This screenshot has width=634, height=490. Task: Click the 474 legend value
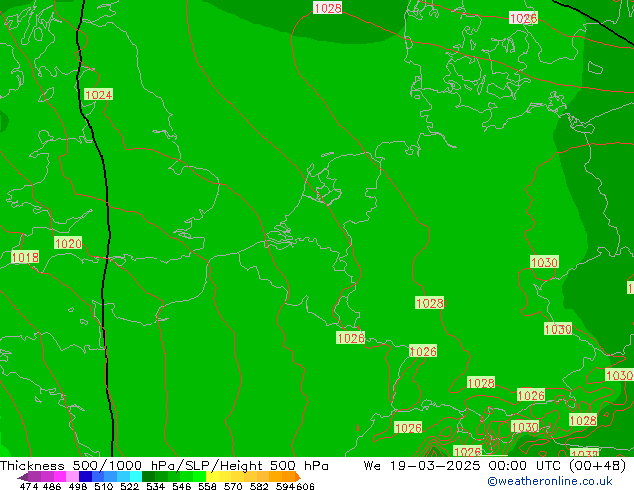(x=29, y=486)
